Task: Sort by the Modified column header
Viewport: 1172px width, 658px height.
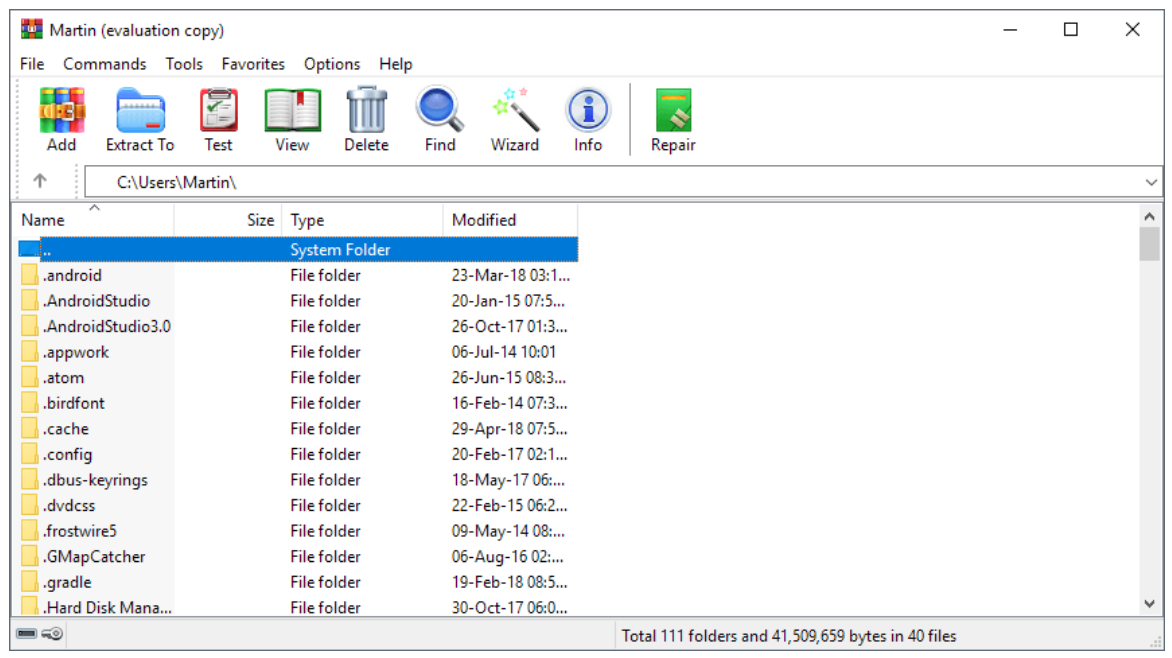Action: click(511, 220)
